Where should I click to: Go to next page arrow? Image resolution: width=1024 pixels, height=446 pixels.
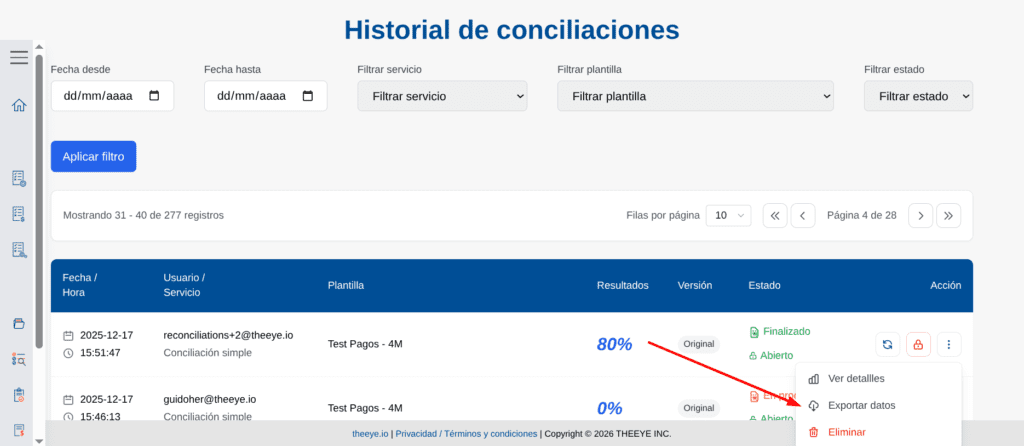pos(920,215)
